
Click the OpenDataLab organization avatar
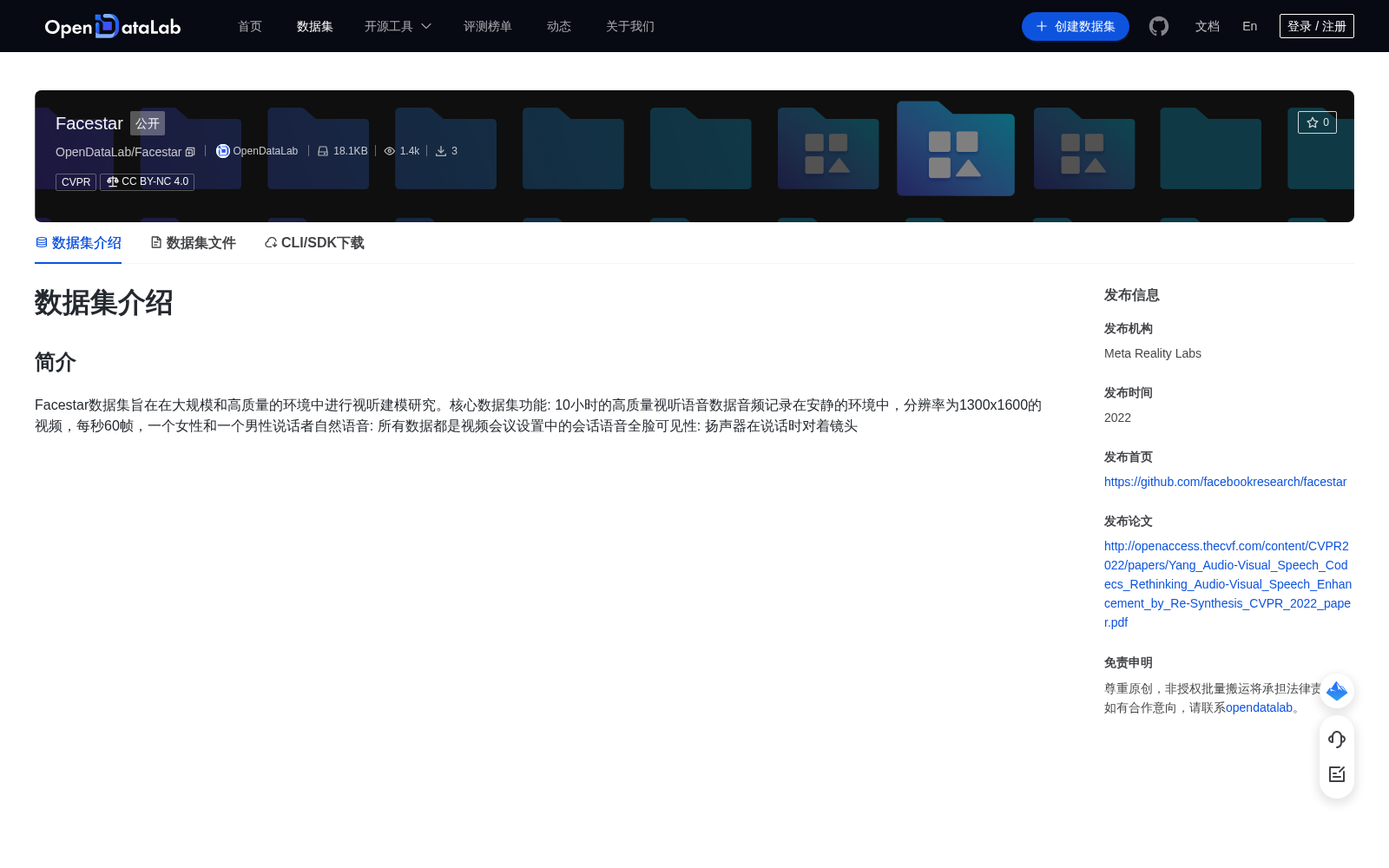coord(222,151)
